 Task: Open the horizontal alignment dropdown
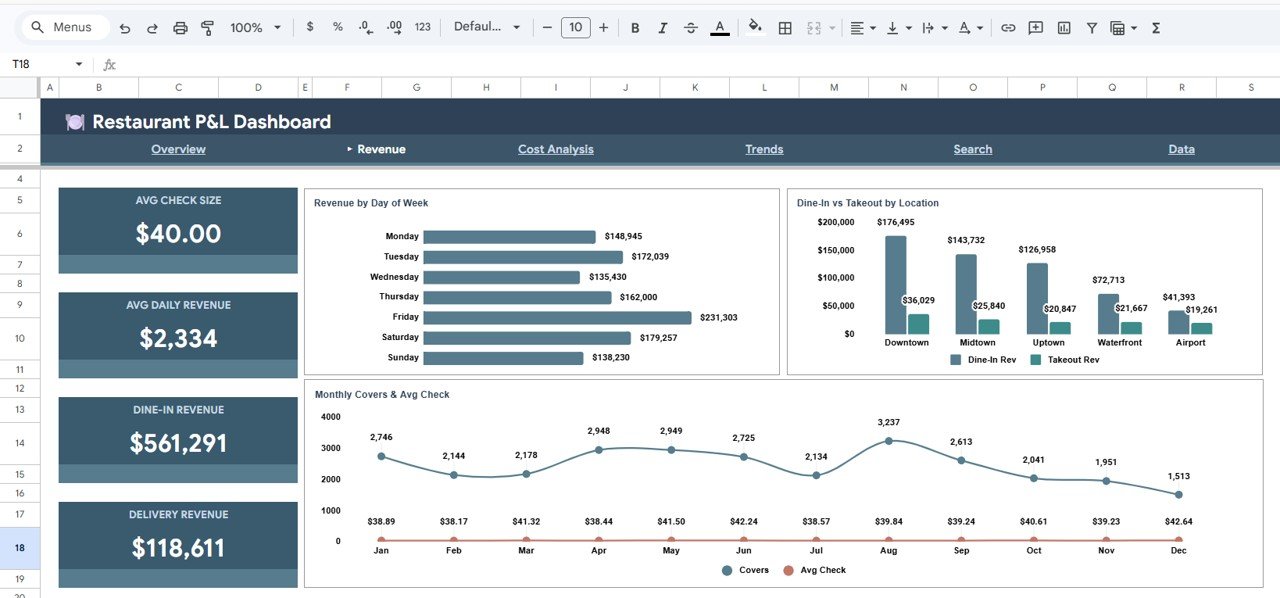(862, 27)
